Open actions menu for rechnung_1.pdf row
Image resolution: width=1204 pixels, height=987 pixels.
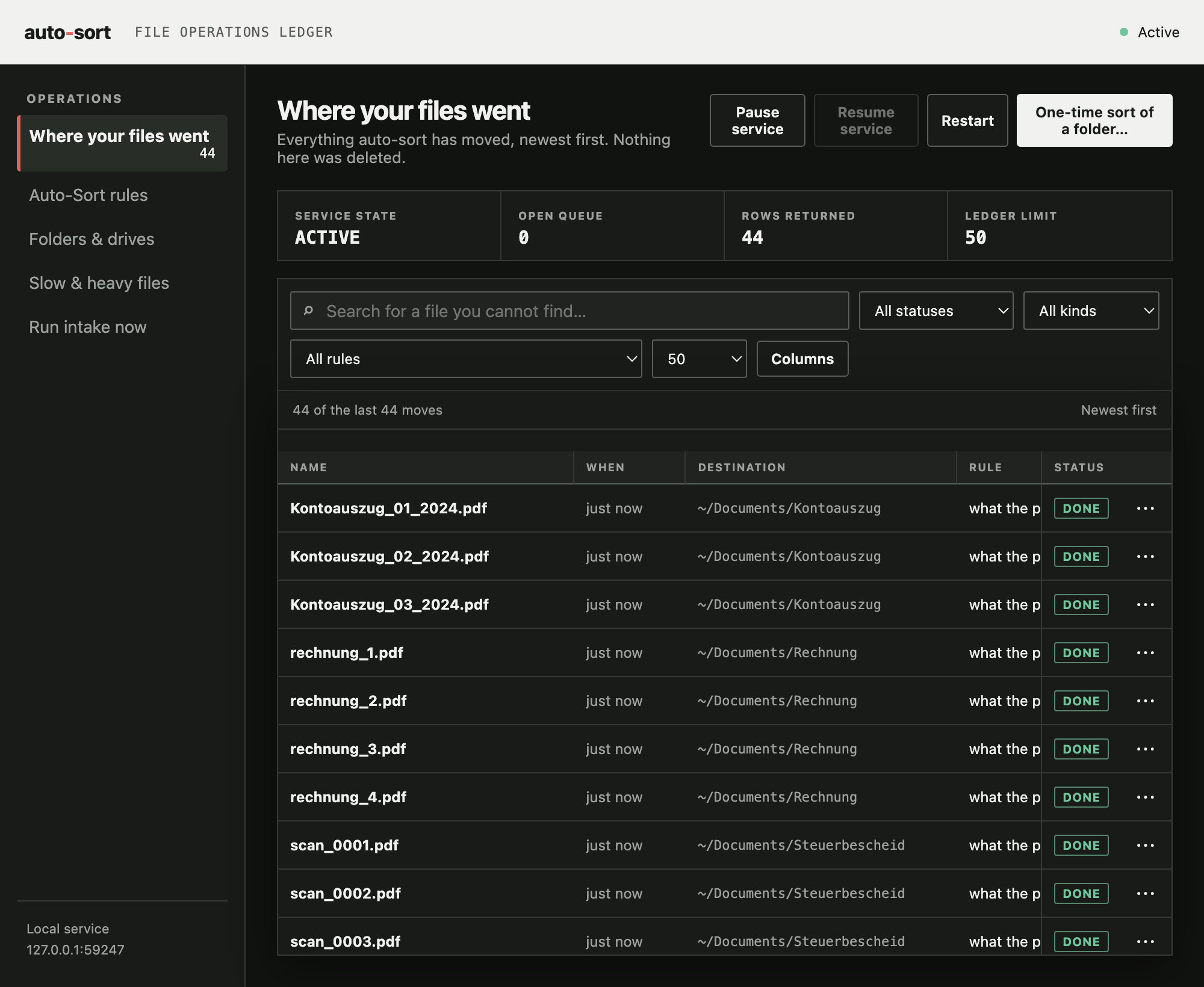click(x=1145, y=653)
